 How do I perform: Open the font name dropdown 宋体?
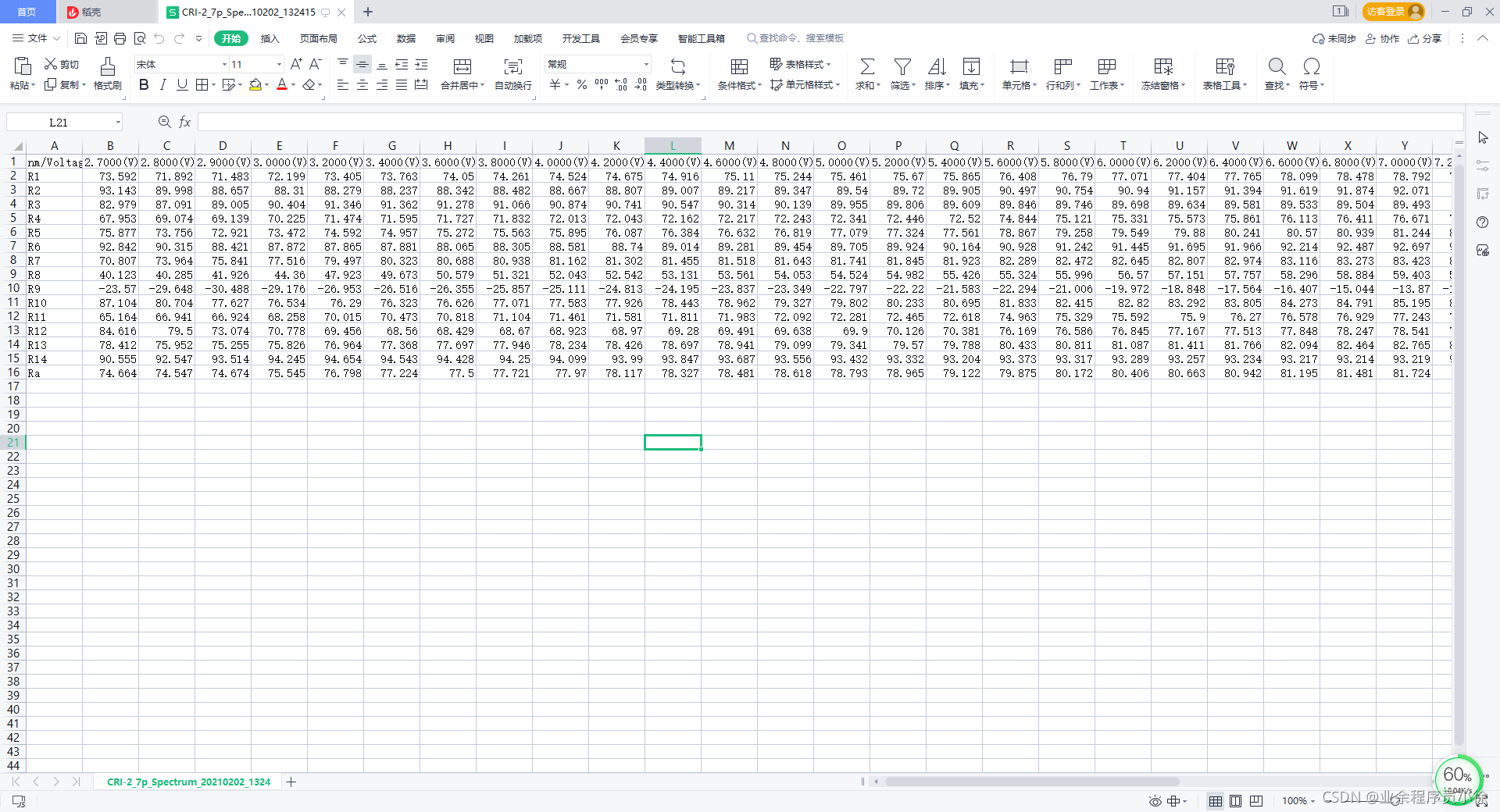225,64
